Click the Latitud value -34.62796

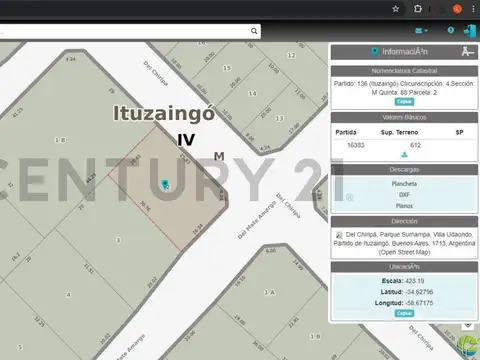pyautogui.click(x=419, y=292)
